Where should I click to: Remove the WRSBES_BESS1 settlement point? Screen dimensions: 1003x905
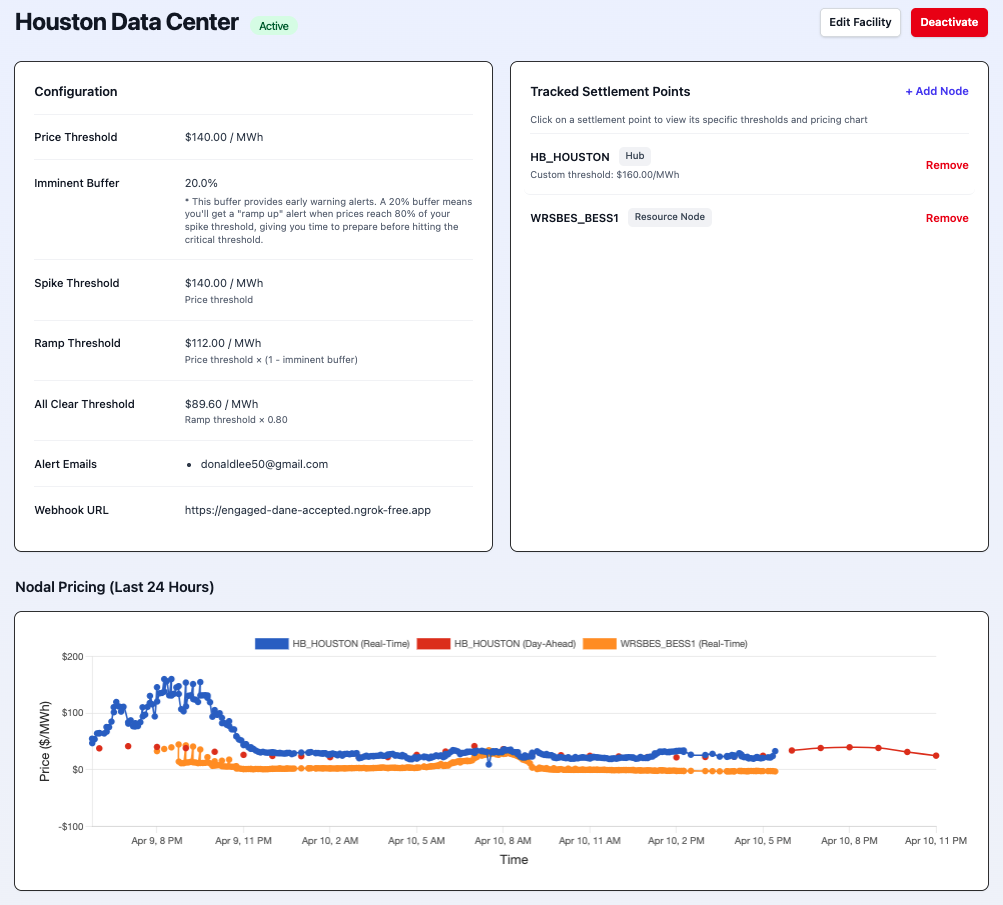click(946, 218)
